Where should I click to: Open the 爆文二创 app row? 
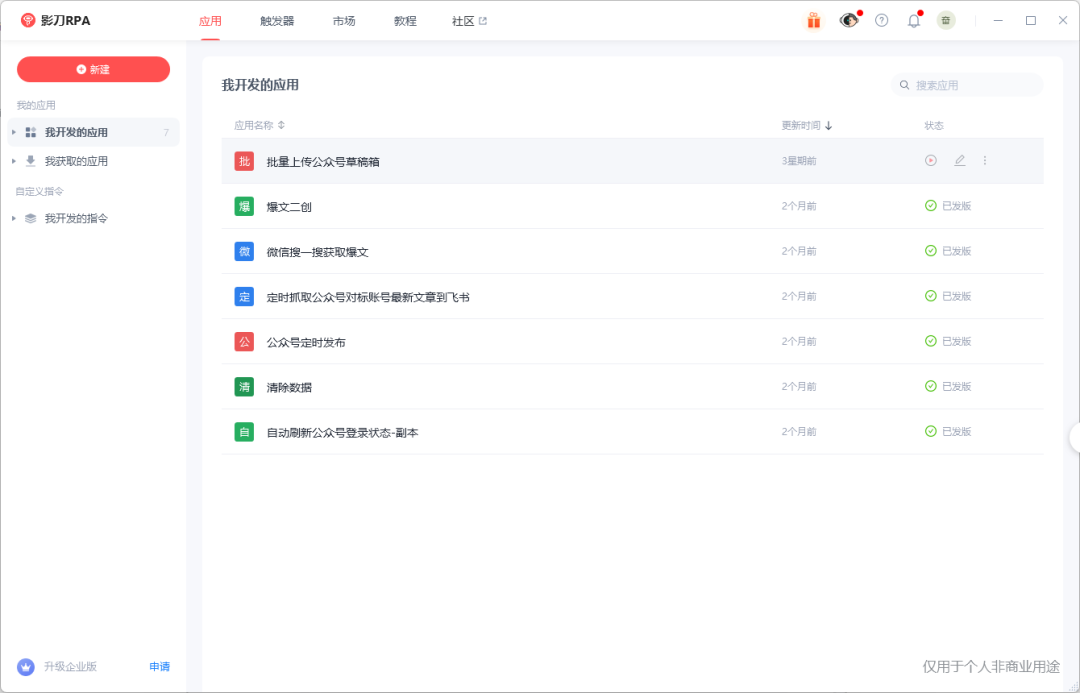(x=632, y=206)
